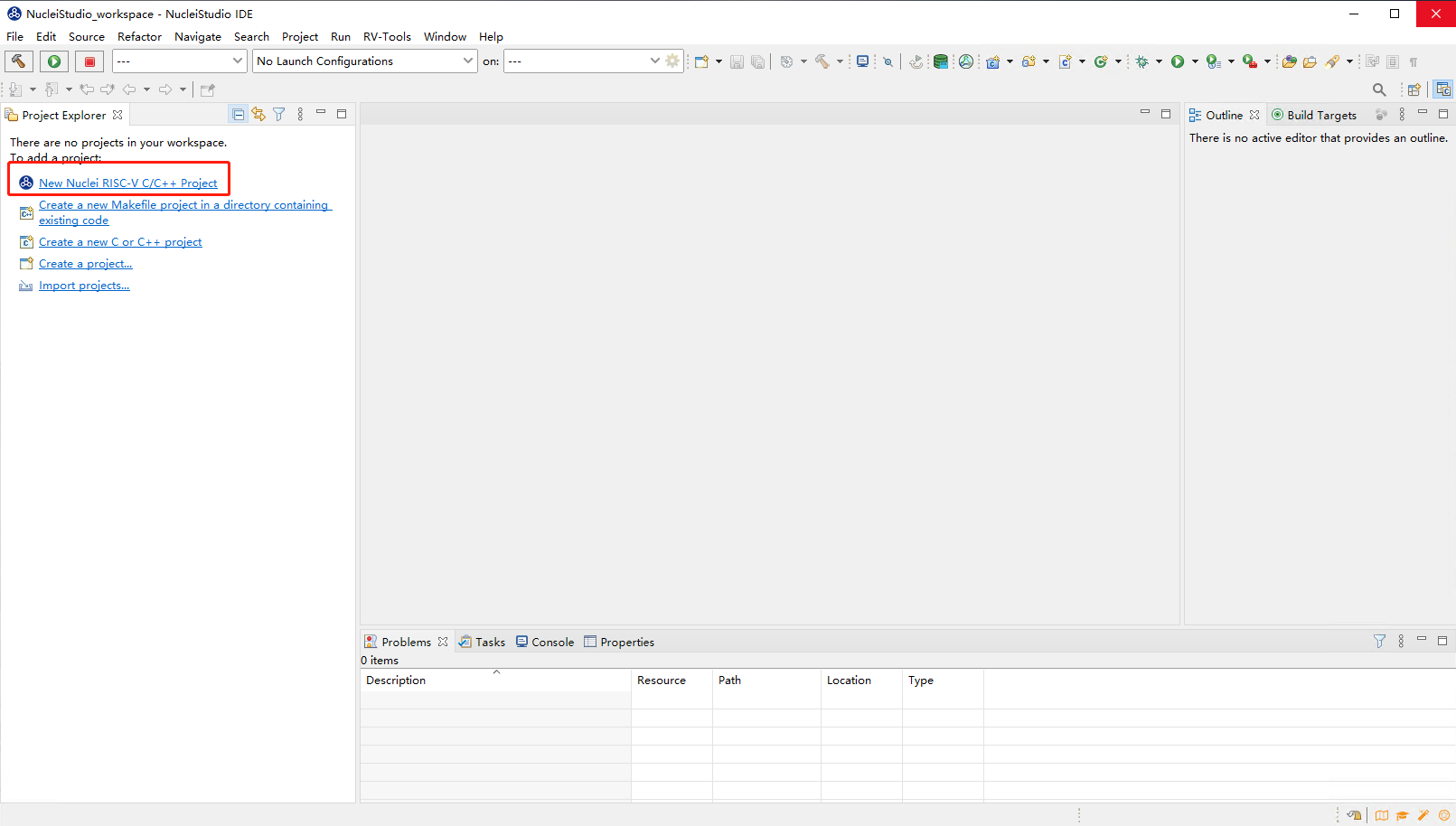Open the No Launch Configurations dropdown
Image resolution: width=1456 pixels, height=826 pixels.
pyautogui.click(x=364, y=61)
